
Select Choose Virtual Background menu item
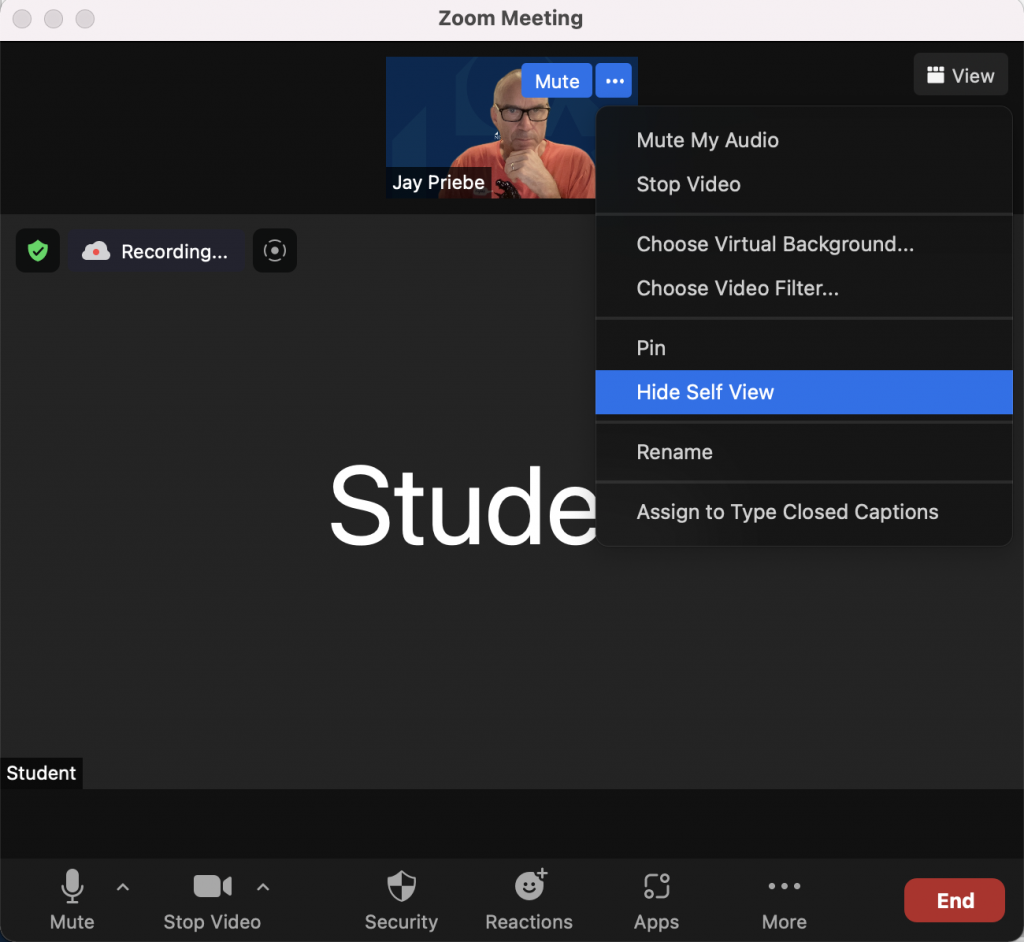tap(775, 244)
